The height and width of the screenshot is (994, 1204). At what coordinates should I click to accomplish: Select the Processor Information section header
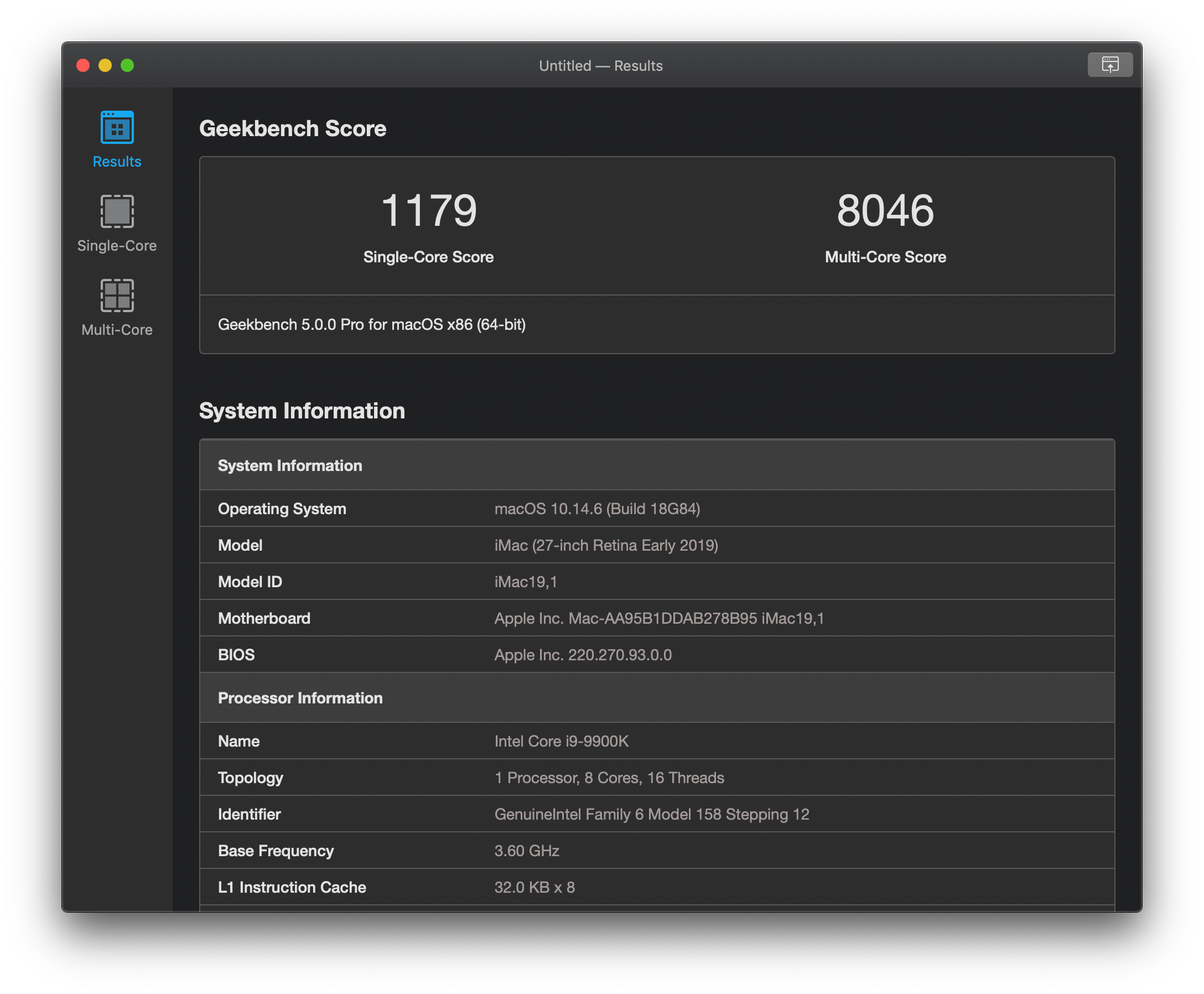tap(300, 698)
